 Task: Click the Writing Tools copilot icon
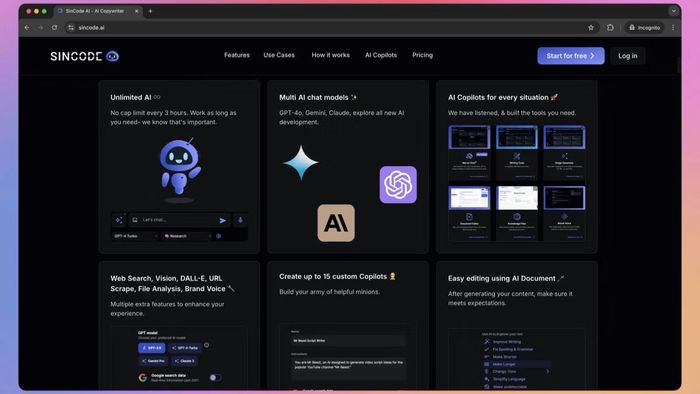(517, 156)
